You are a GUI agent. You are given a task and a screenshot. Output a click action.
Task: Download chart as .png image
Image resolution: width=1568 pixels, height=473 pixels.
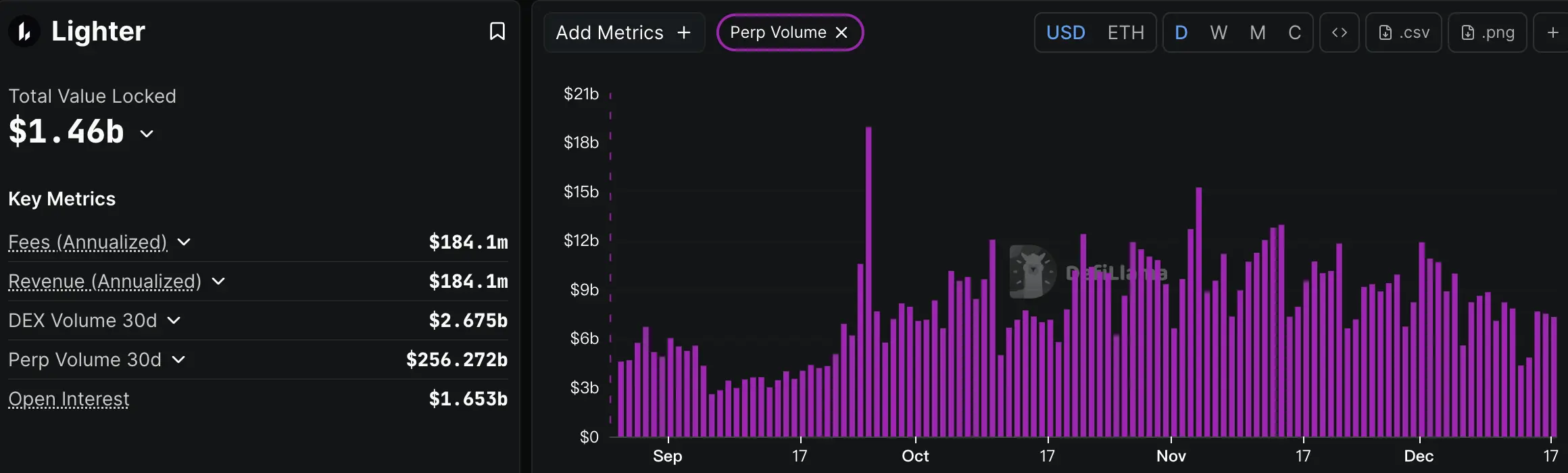click(1487, 32)
